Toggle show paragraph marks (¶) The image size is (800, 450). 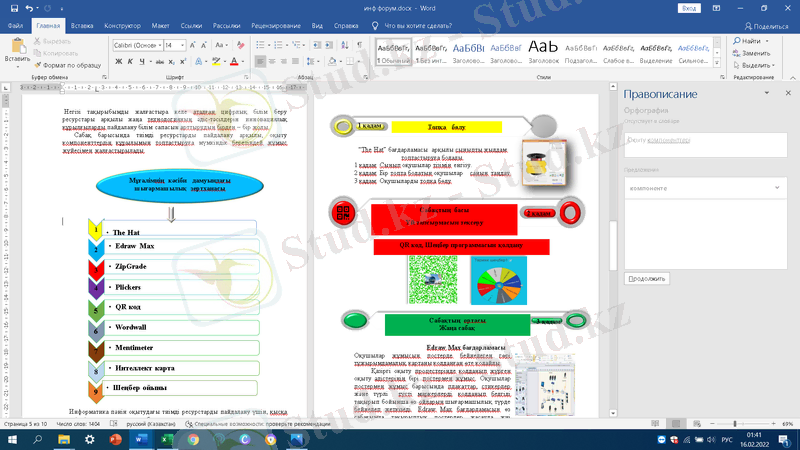[359, 45]
